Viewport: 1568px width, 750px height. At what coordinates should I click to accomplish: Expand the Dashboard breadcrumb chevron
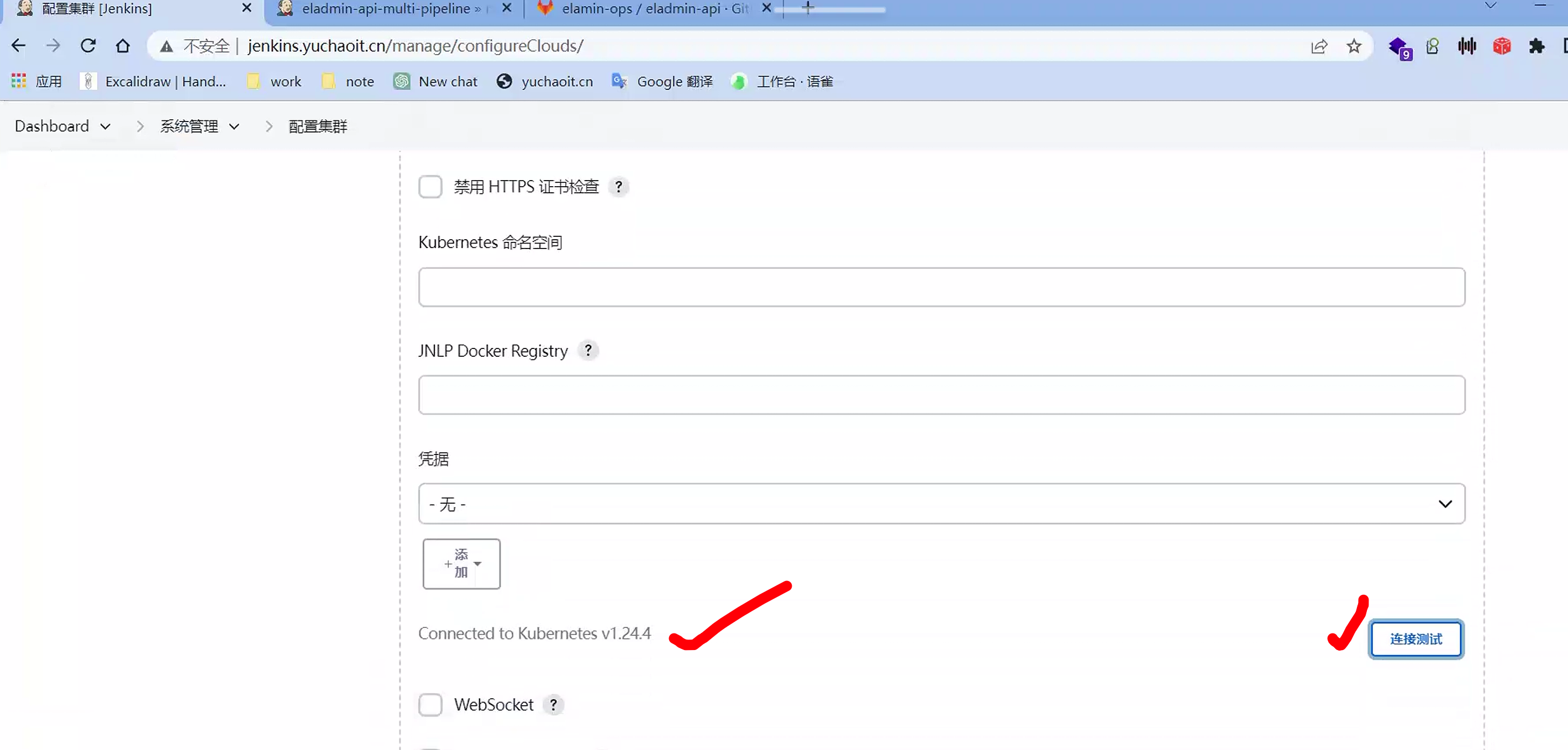click(x=106, y=126)
